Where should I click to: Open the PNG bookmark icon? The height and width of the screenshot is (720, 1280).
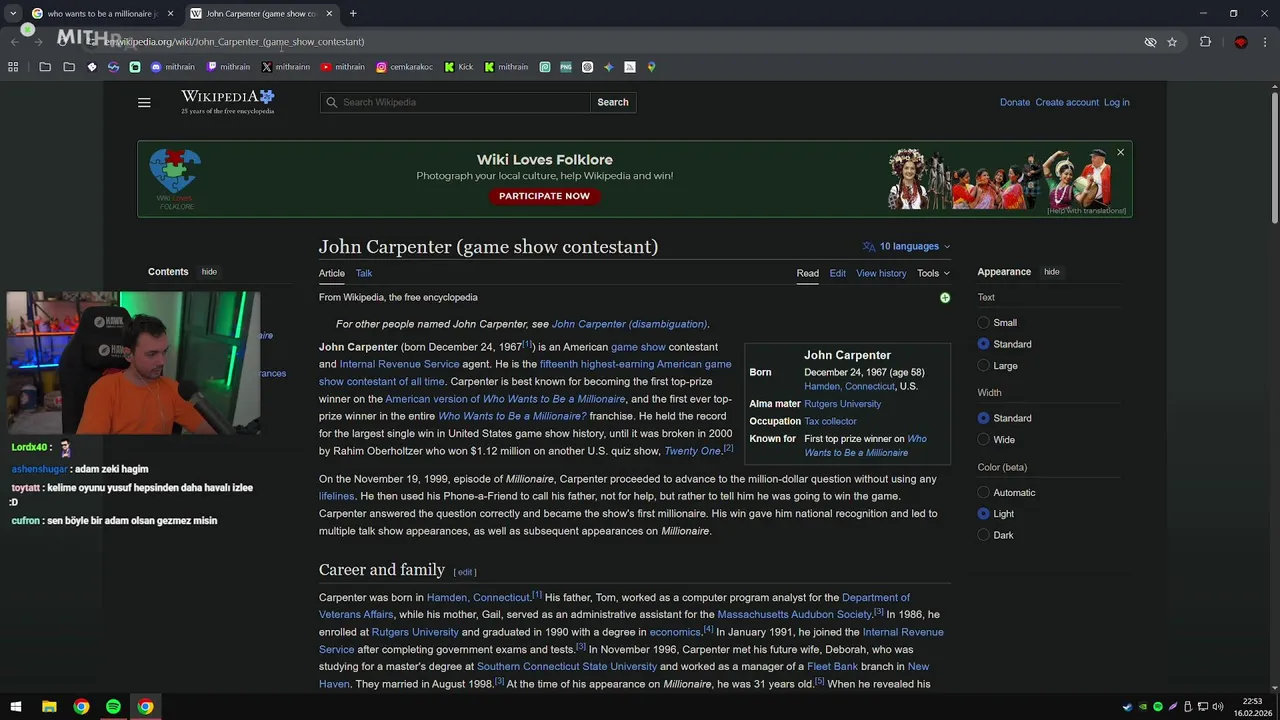[x=566, y=67]
